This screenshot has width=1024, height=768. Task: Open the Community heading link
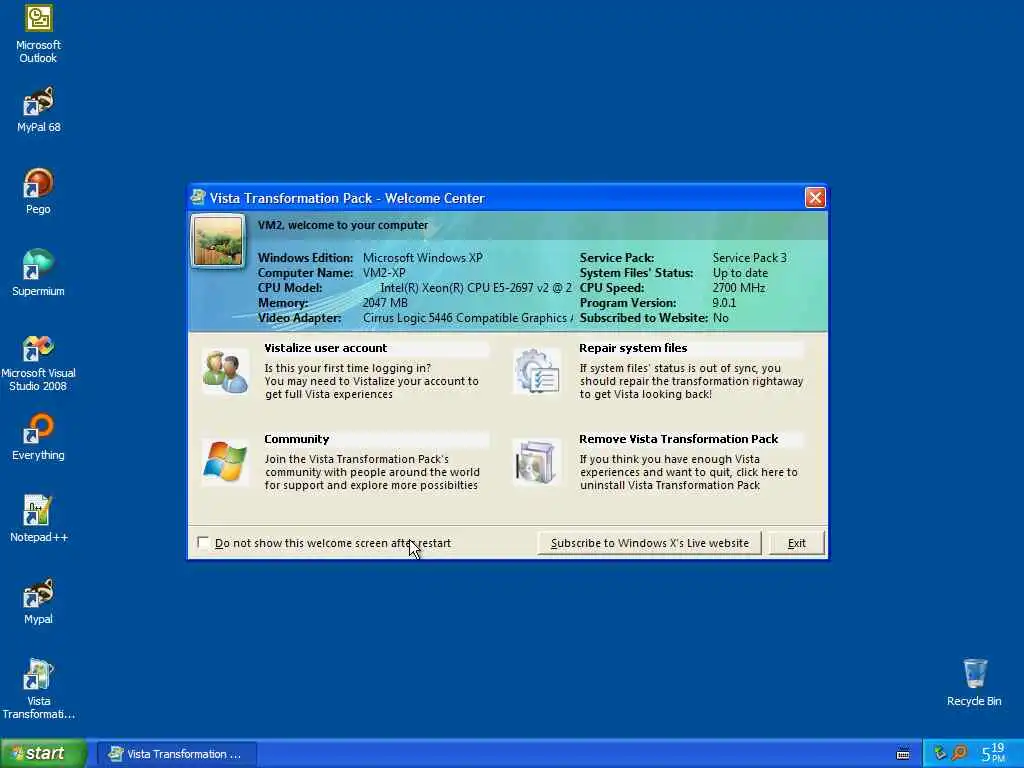pos(296,439)
